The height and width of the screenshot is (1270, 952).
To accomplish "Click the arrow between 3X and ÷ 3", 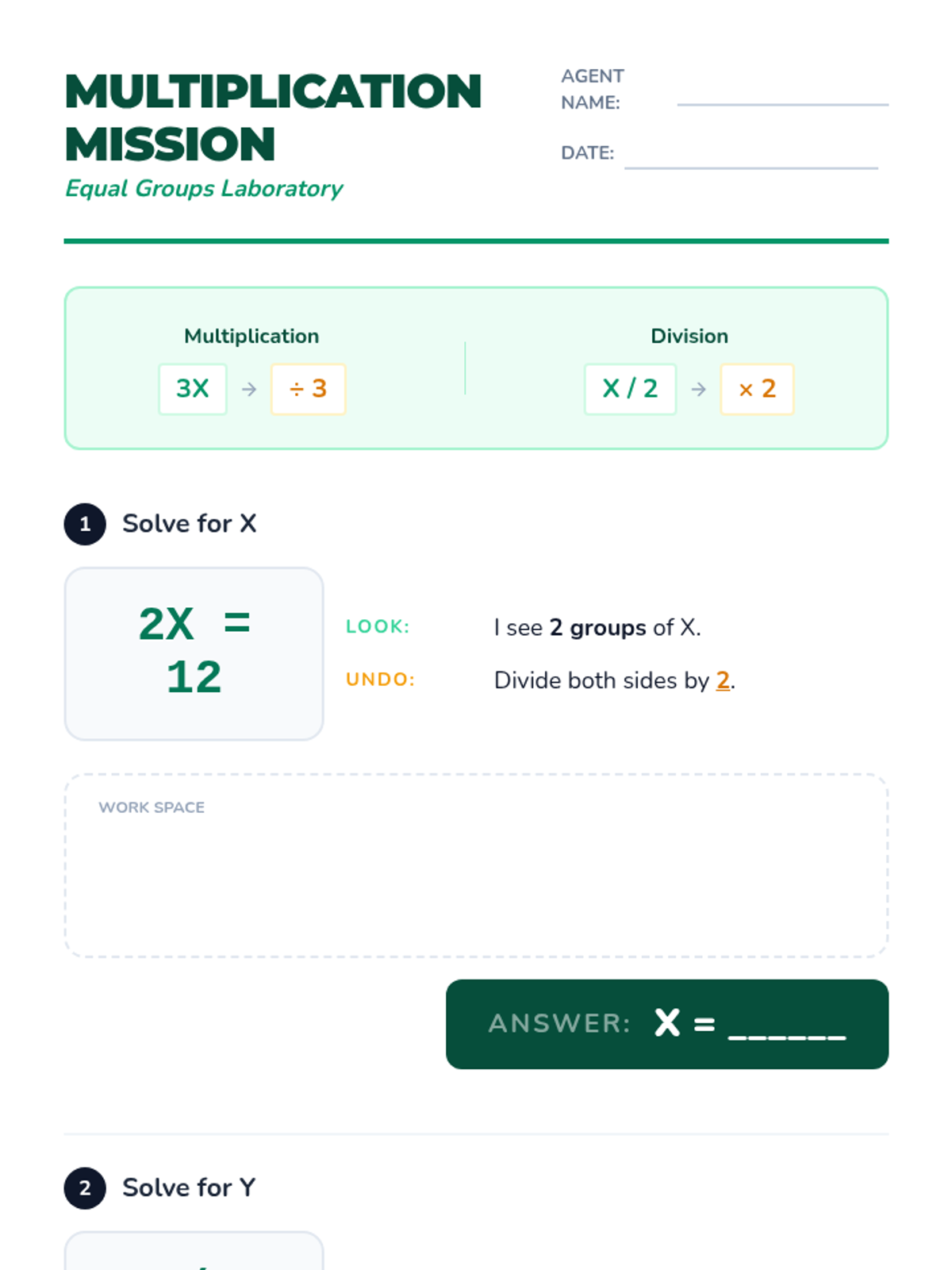I will [249, 389].
